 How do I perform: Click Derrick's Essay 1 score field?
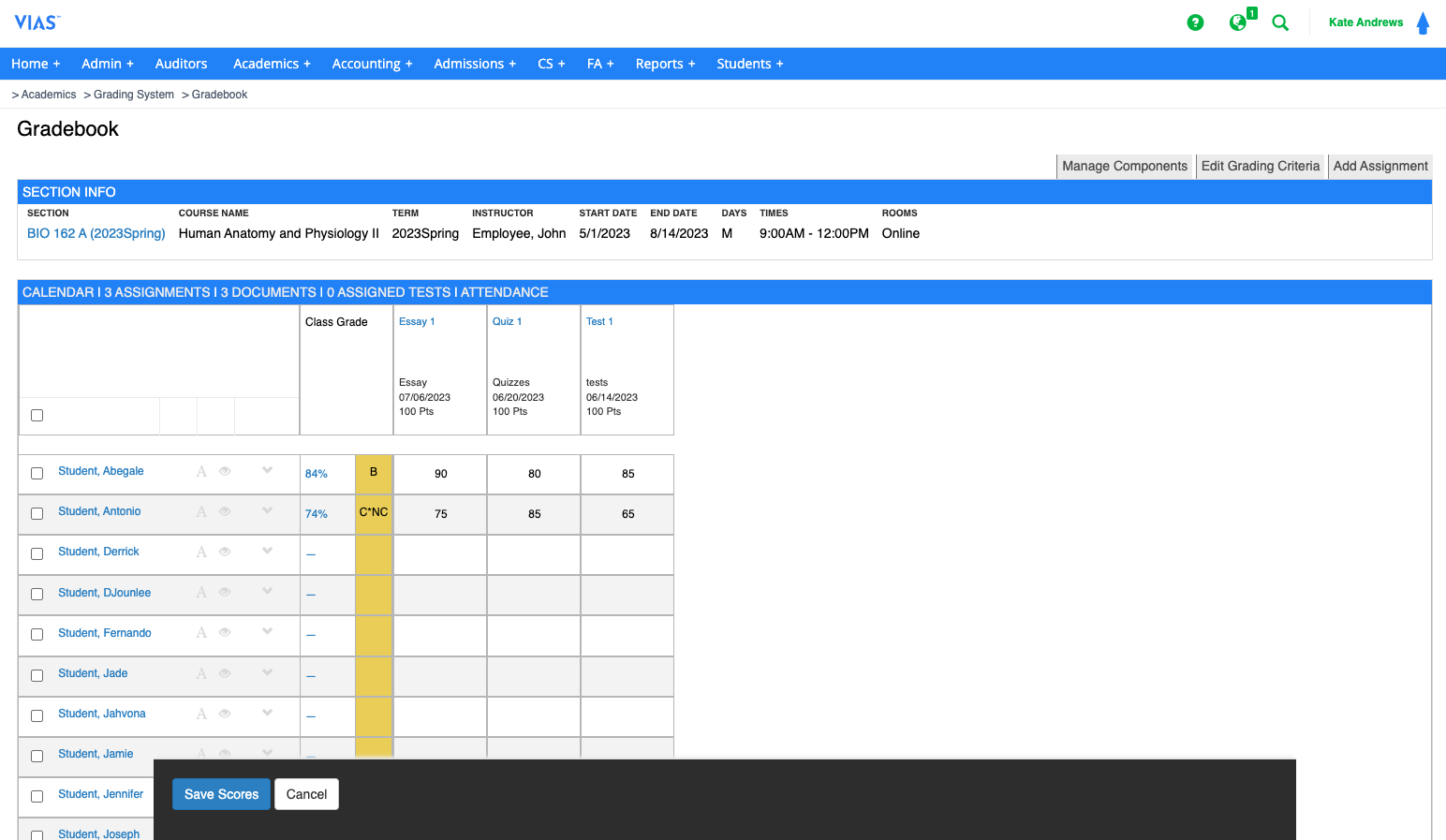[x=440, y=554]
